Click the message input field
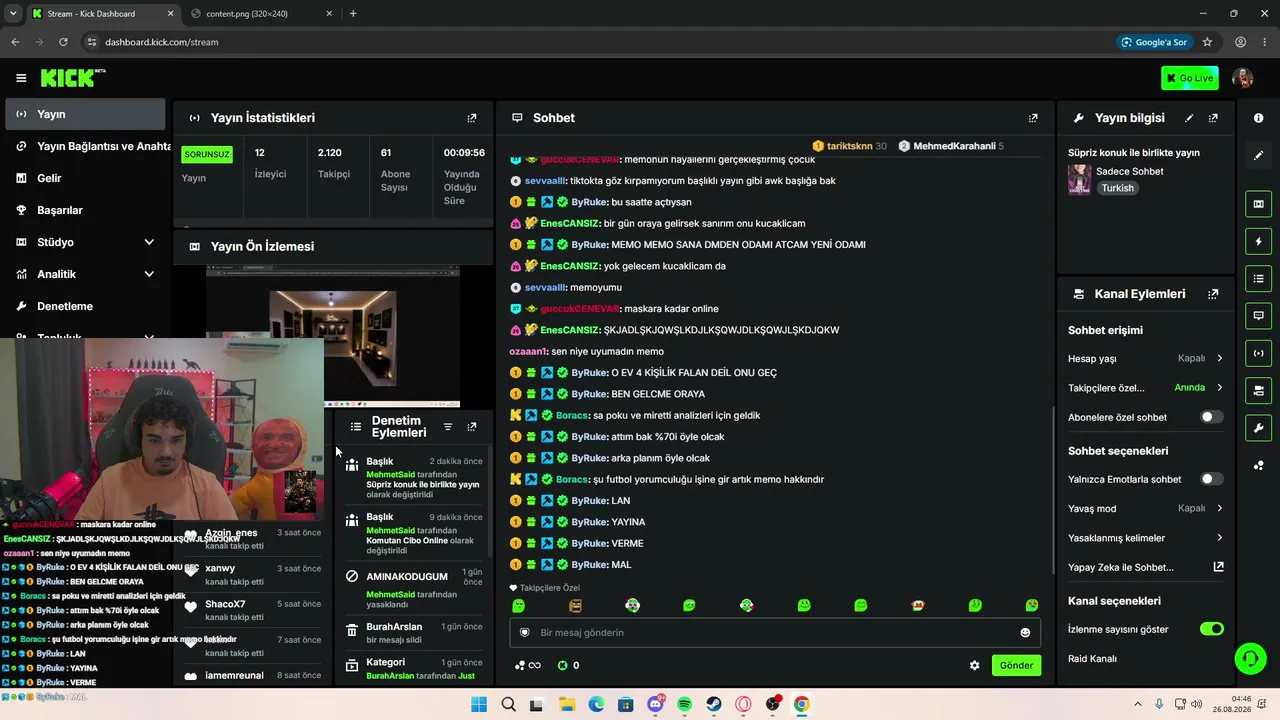 (x=775, y=633)
